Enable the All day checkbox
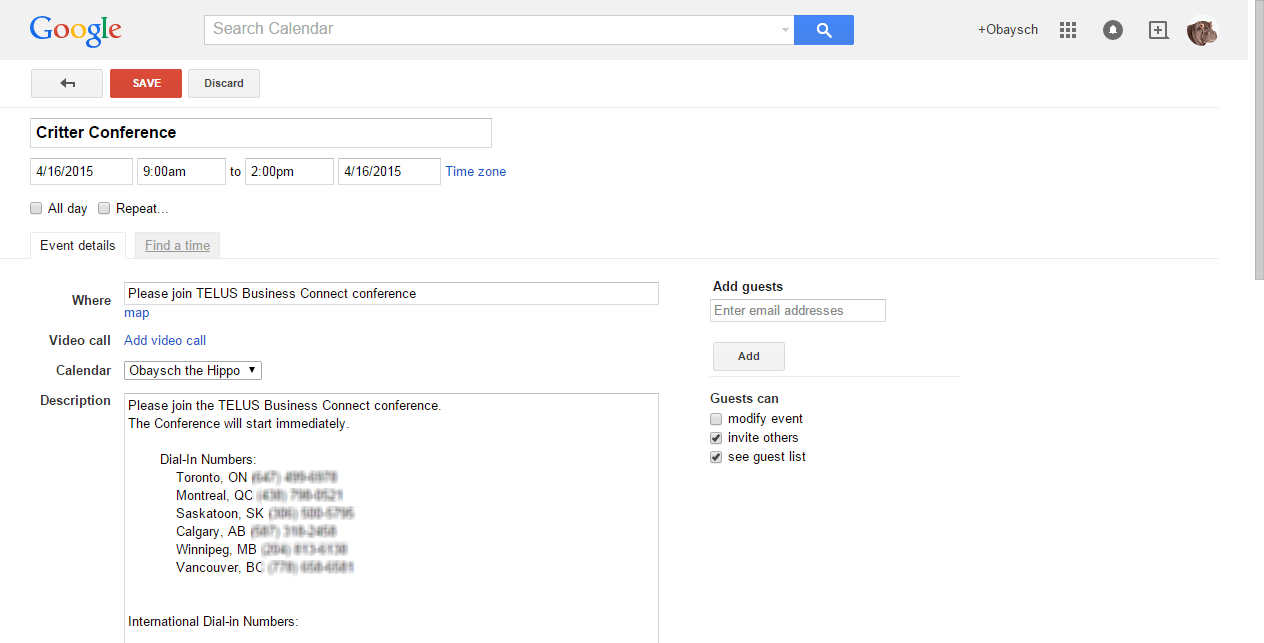This screenshot has width=1264, height=643. coord(36,208)
